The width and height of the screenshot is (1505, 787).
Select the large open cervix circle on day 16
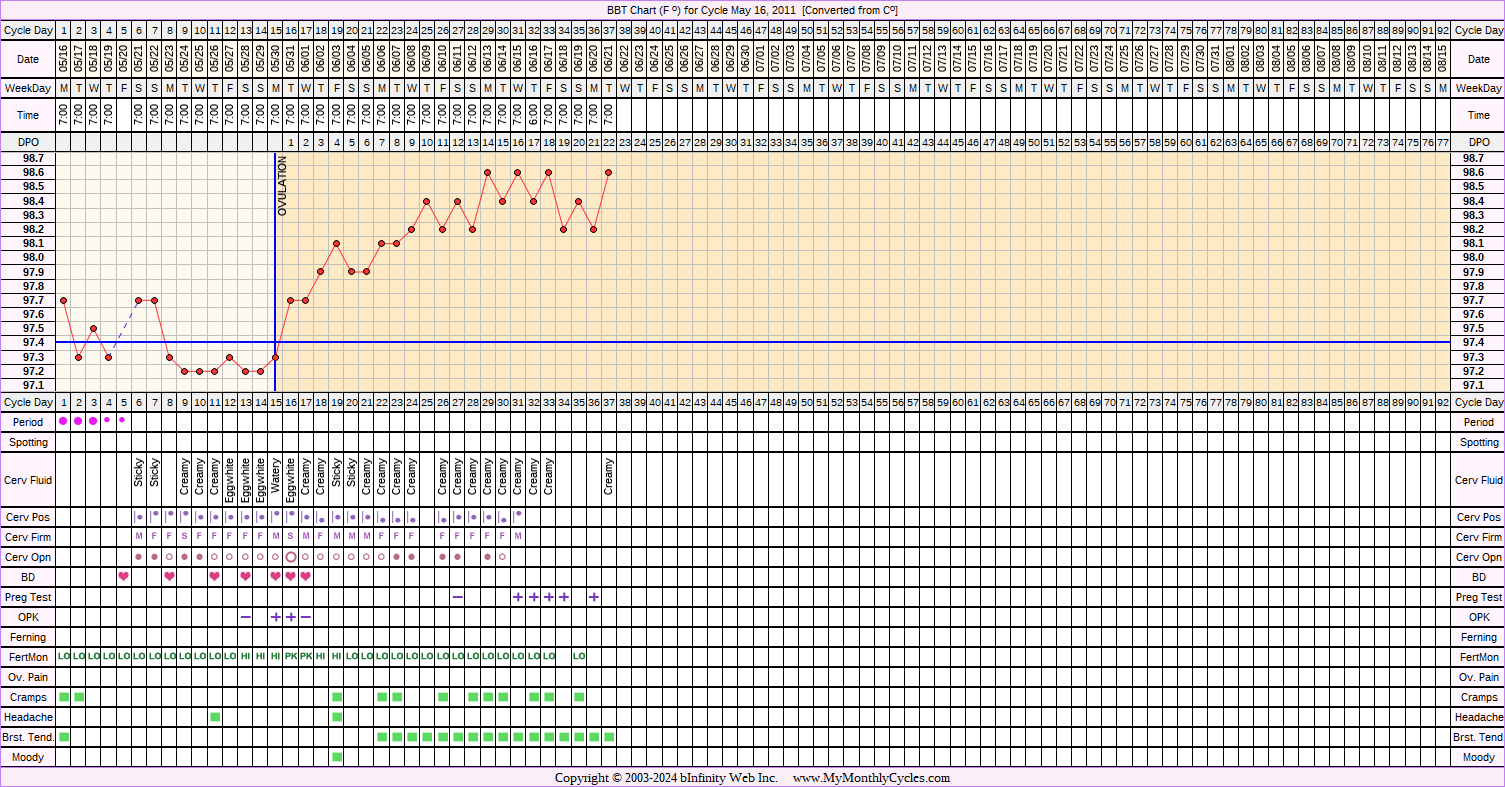coord(291,557)
